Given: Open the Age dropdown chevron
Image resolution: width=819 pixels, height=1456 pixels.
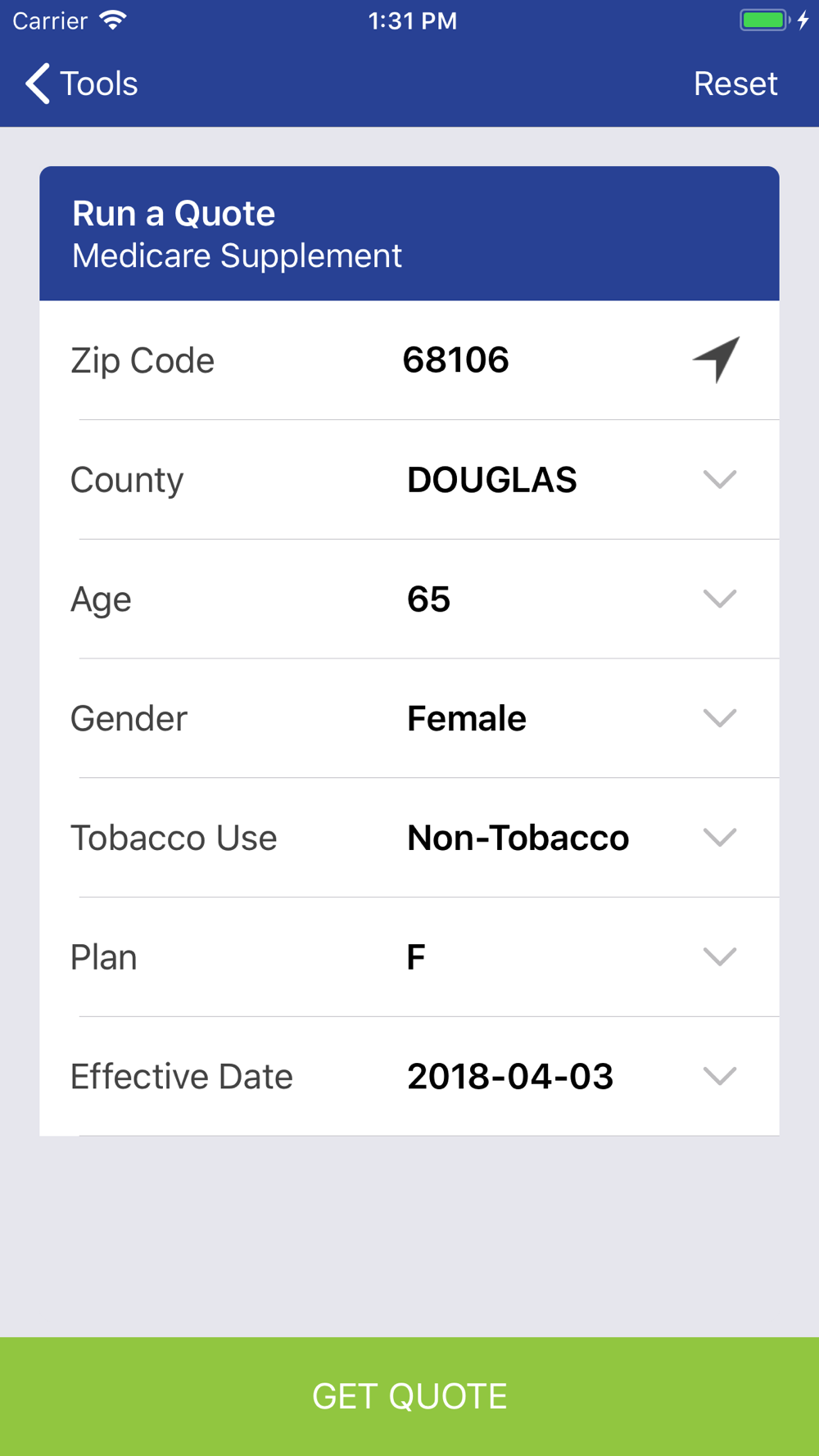Looking at the screenshot, I should pos(719,599).
